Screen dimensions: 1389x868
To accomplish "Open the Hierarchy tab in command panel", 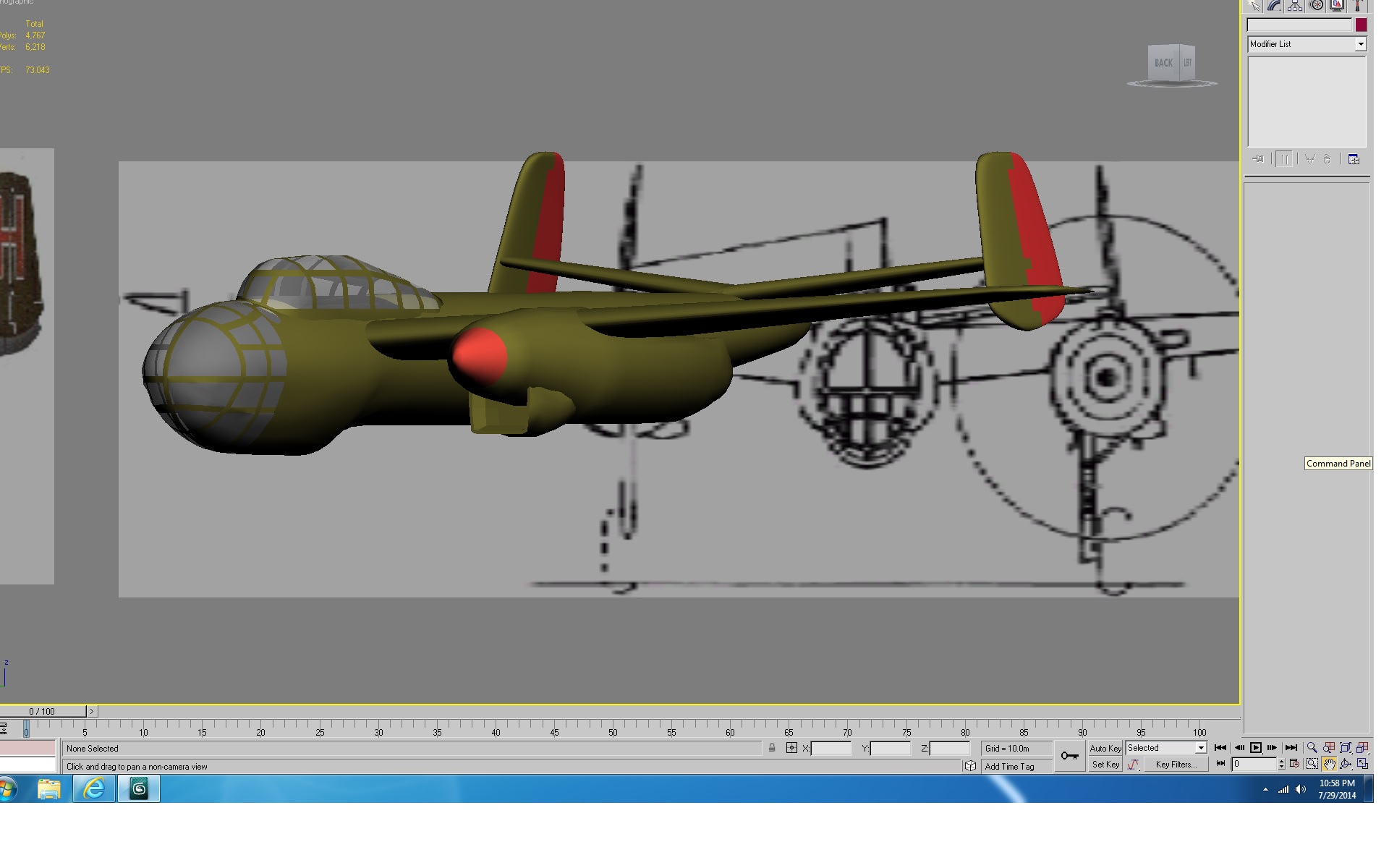I will point(1295,6).
